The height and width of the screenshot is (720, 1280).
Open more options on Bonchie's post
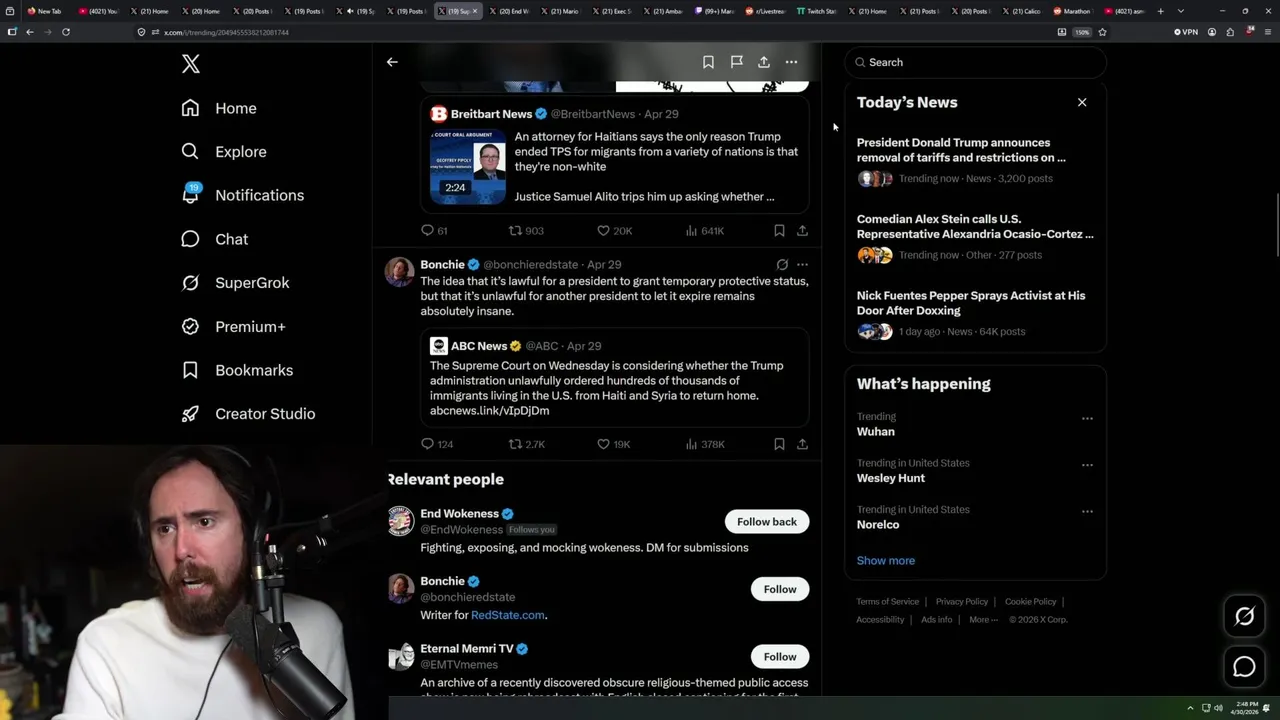click(x=802, y=265)
